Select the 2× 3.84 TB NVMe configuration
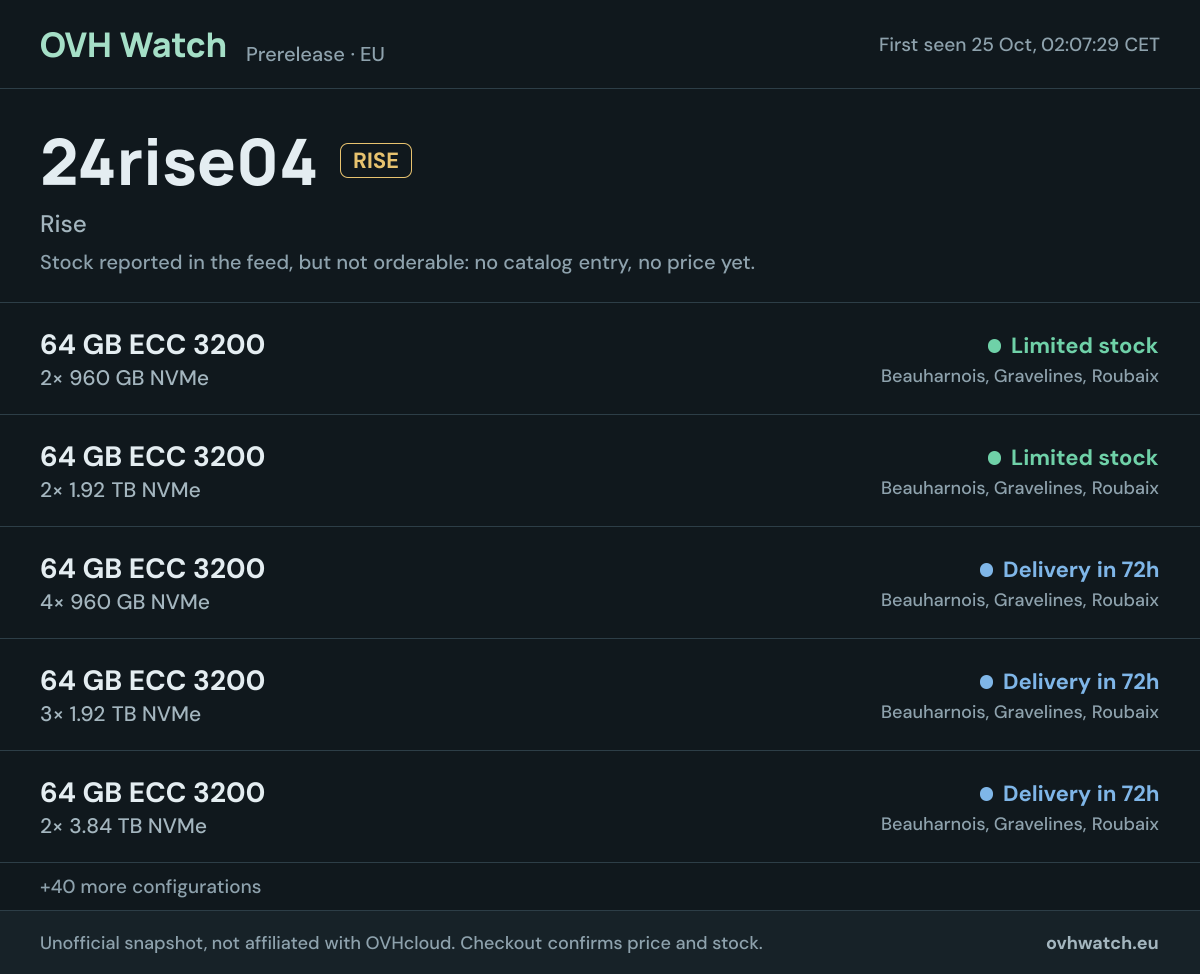The width and height of the screenshot is (1200, 974). pos(600,807)
